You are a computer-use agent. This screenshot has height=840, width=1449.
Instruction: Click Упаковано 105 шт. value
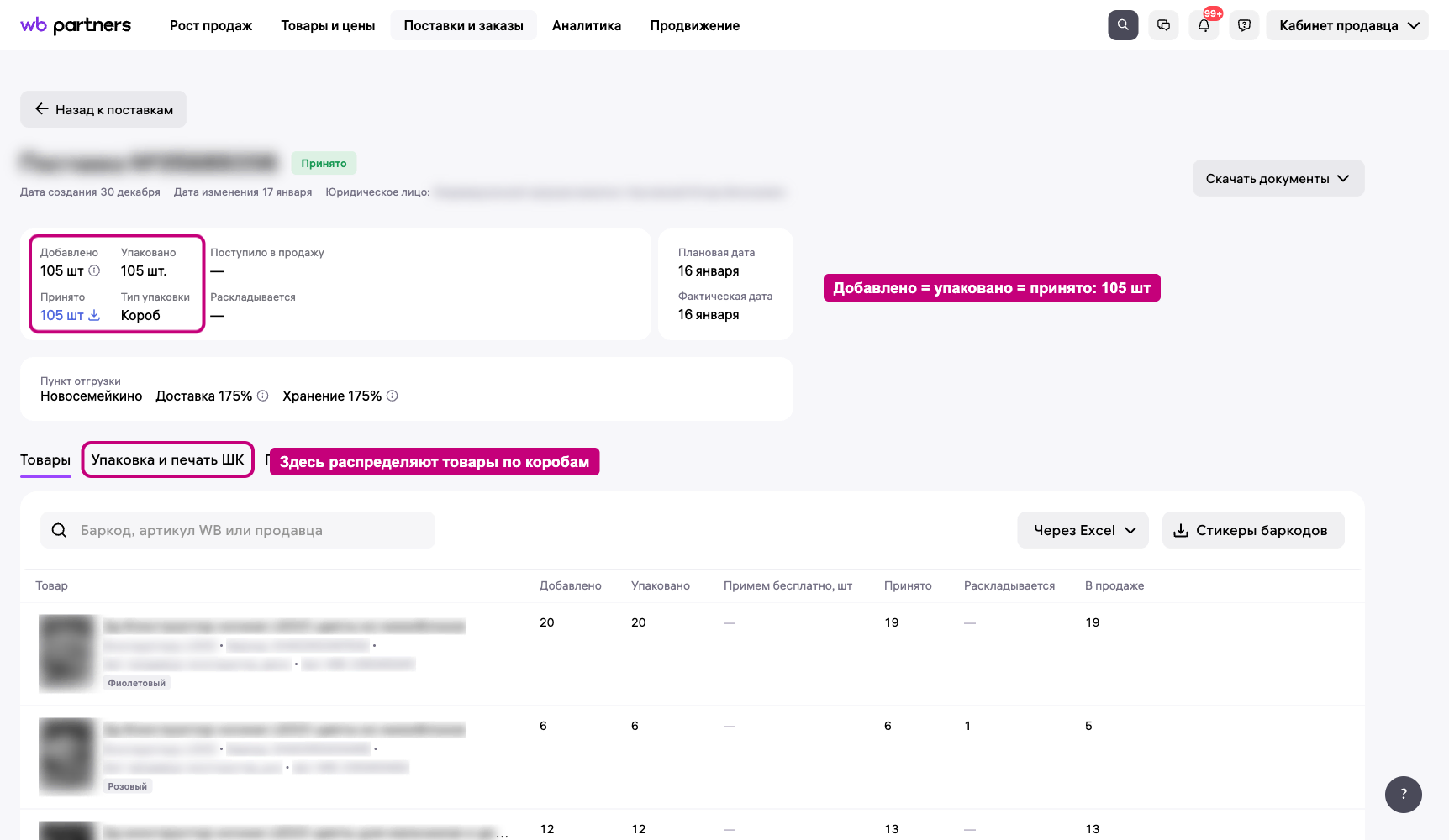[x=144, y=270]
